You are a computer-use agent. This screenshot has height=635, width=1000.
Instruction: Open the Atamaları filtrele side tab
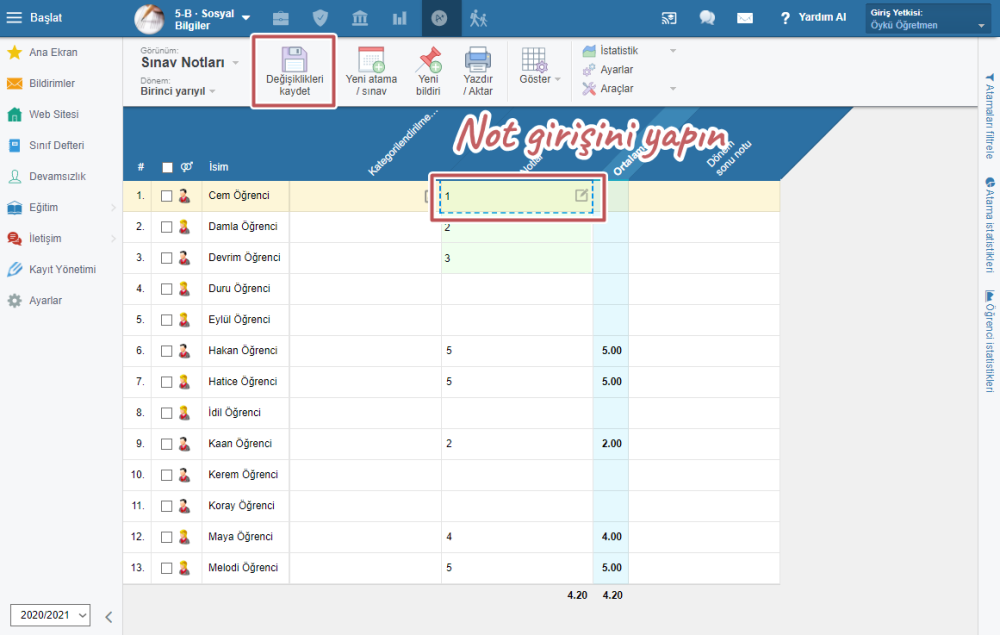(x=989, y=116)
